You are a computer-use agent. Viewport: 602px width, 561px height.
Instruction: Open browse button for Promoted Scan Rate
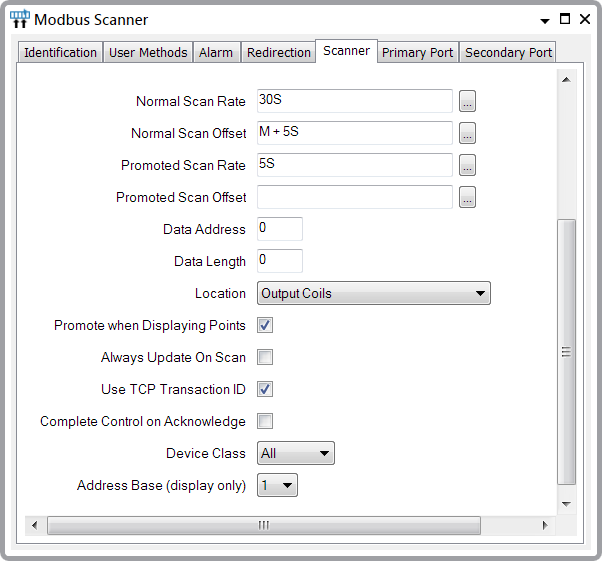coord(467,165)
